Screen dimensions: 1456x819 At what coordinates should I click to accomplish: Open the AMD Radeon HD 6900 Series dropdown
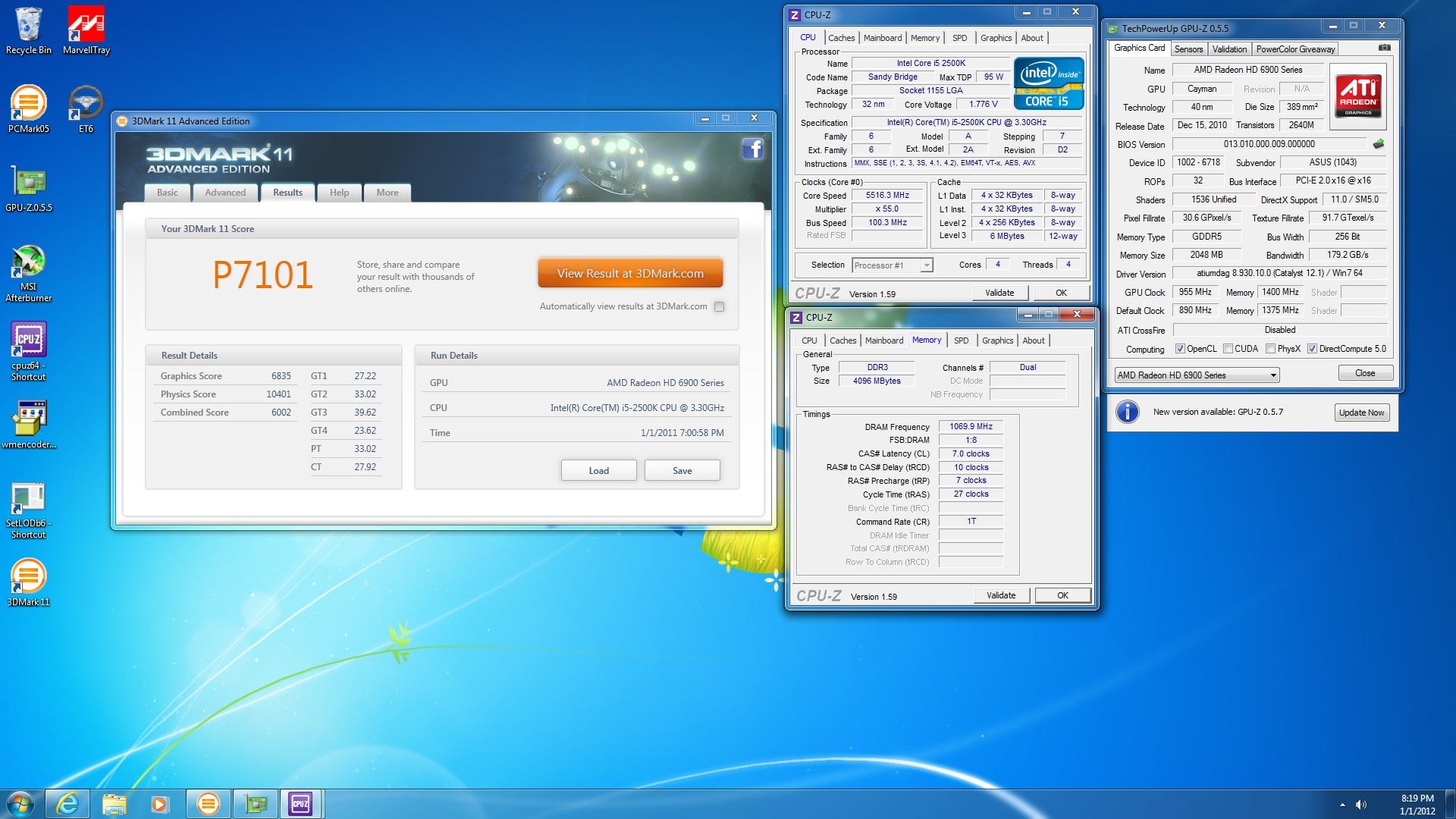(1197, 375)
